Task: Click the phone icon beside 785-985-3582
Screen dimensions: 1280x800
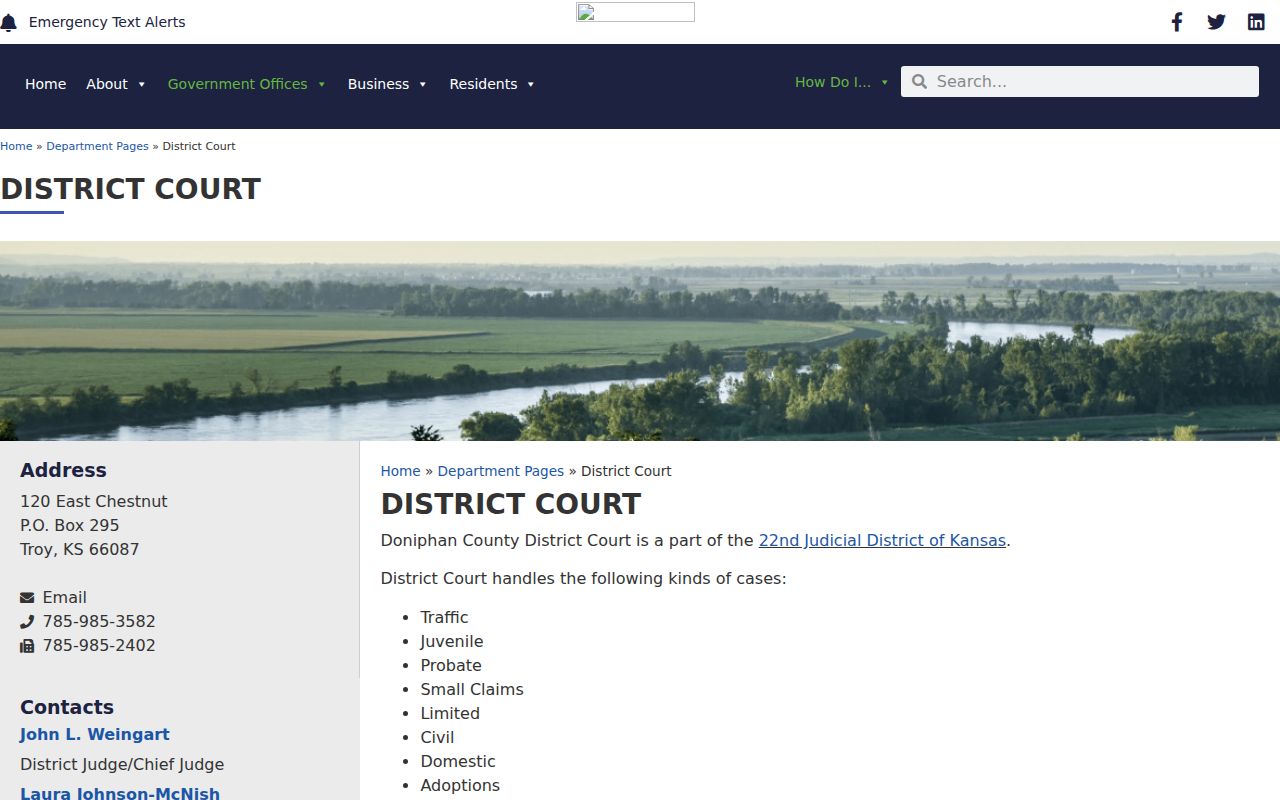Action: tap(27, 622)
